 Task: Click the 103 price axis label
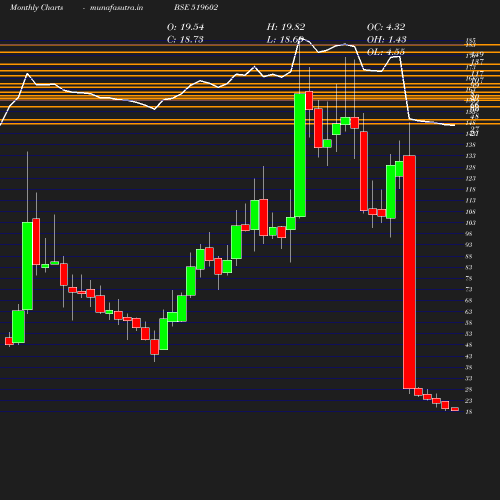(x=470, y=223)
